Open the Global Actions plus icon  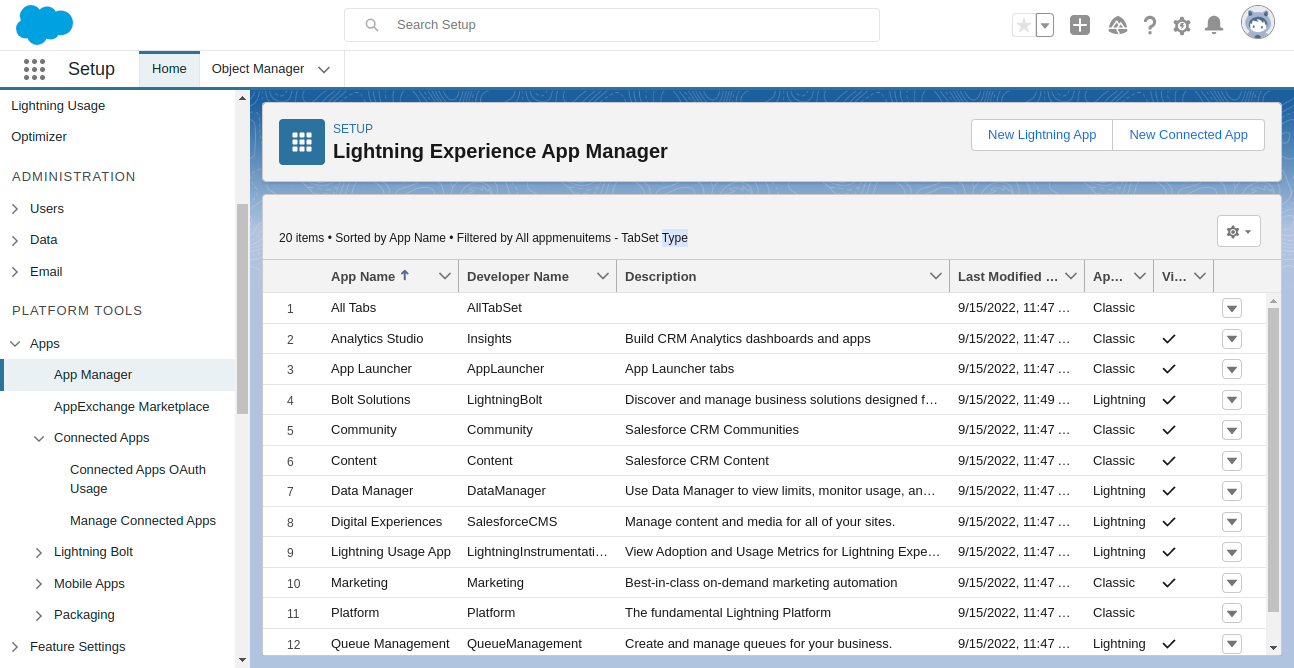coord(1080,25)
